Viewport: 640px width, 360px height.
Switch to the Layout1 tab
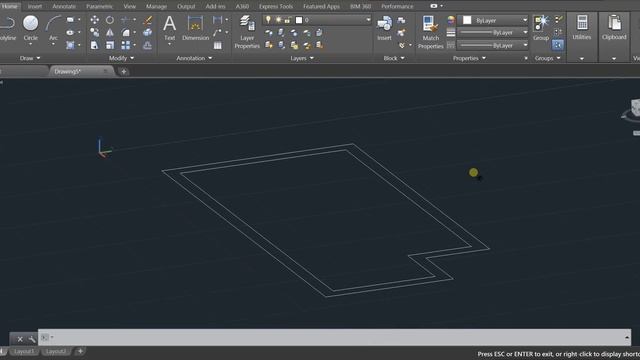tap(24, 351)
